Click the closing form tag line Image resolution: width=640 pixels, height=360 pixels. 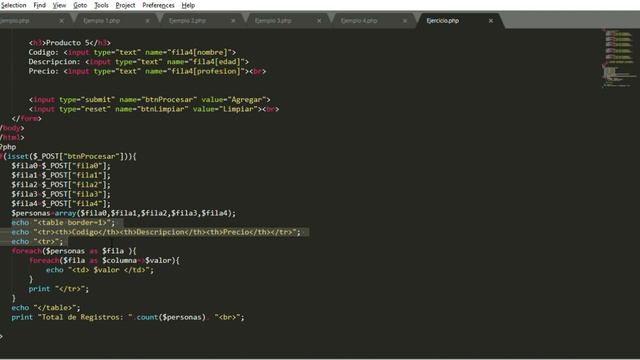click(x=27, y=118)
